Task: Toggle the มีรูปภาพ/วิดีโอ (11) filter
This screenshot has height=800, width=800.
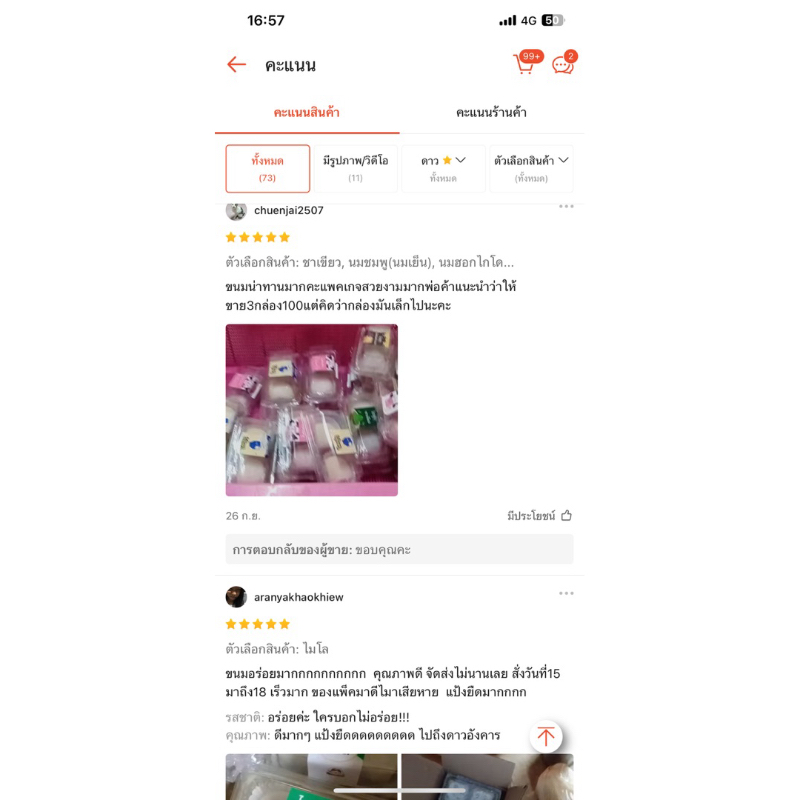Action: tap(356, 169)
